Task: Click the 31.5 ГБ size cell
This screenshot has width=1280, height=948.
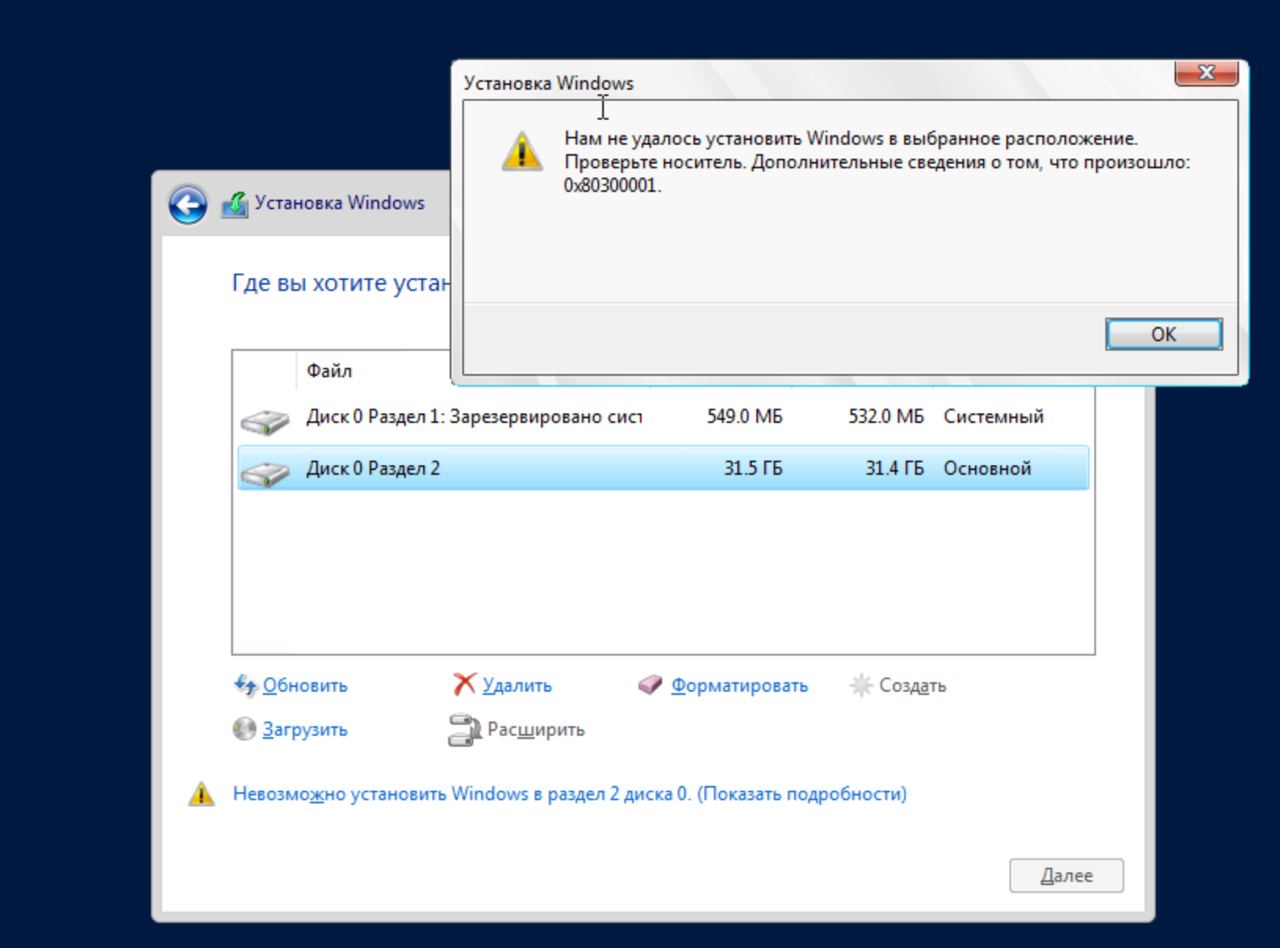Action: (x=753, y=468)
